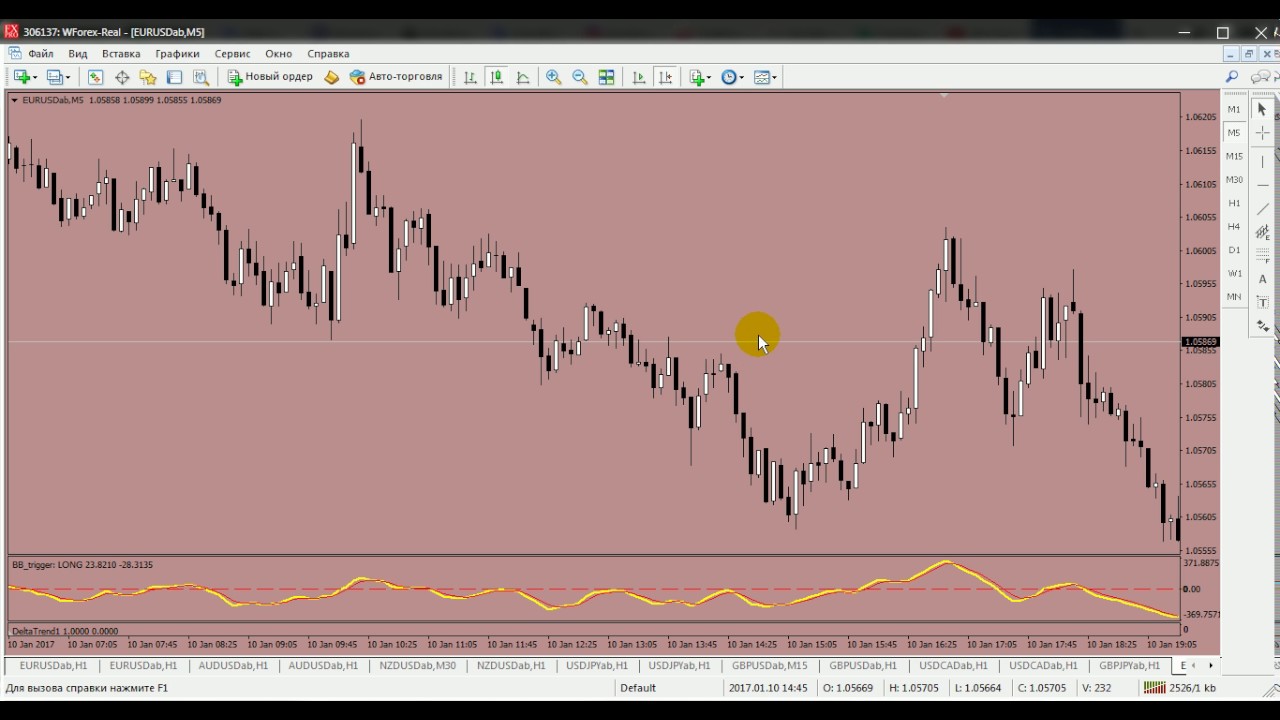
Task: Show the Terminal panel icon
Action: (174, 77)
